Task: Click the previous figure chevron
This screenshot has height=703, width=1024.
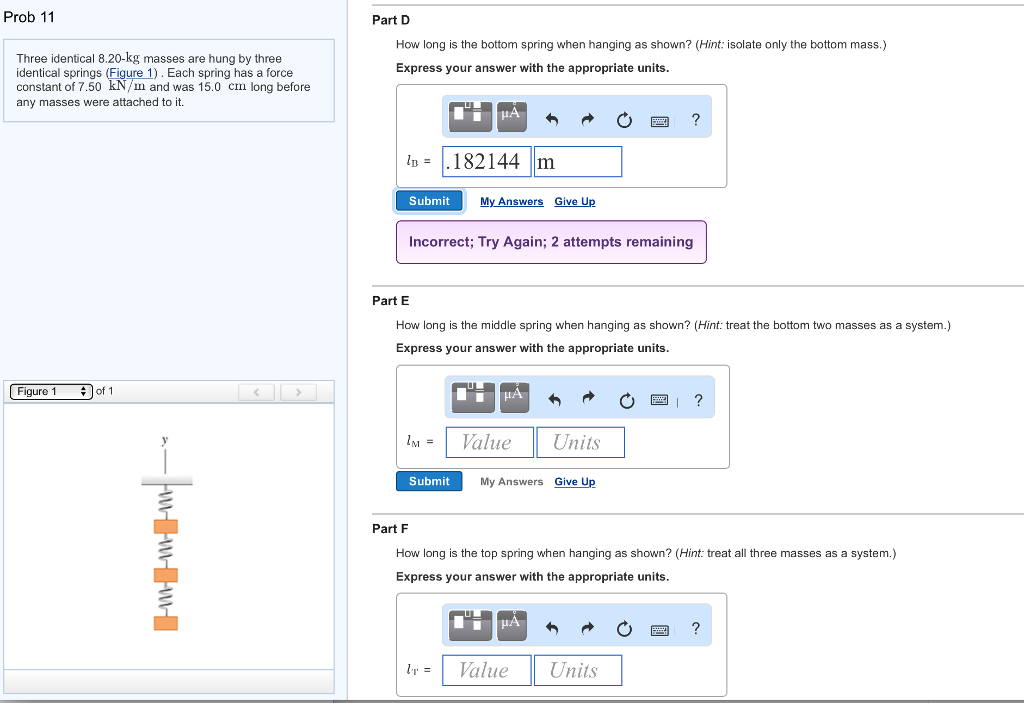Action: [256, 392]
